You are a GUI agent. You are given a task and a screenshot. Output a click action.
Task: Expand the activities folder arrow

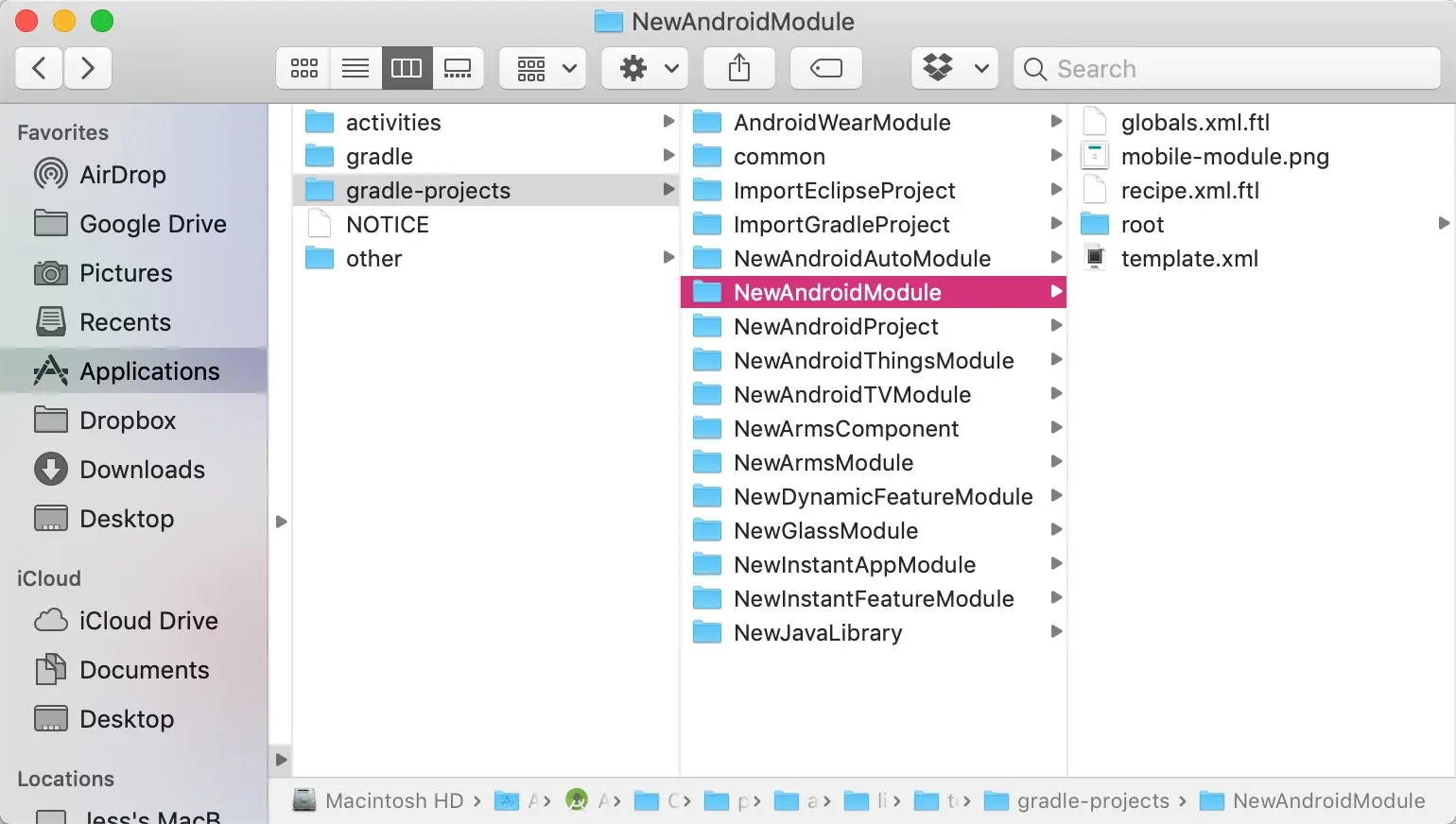tap(668, 121)
